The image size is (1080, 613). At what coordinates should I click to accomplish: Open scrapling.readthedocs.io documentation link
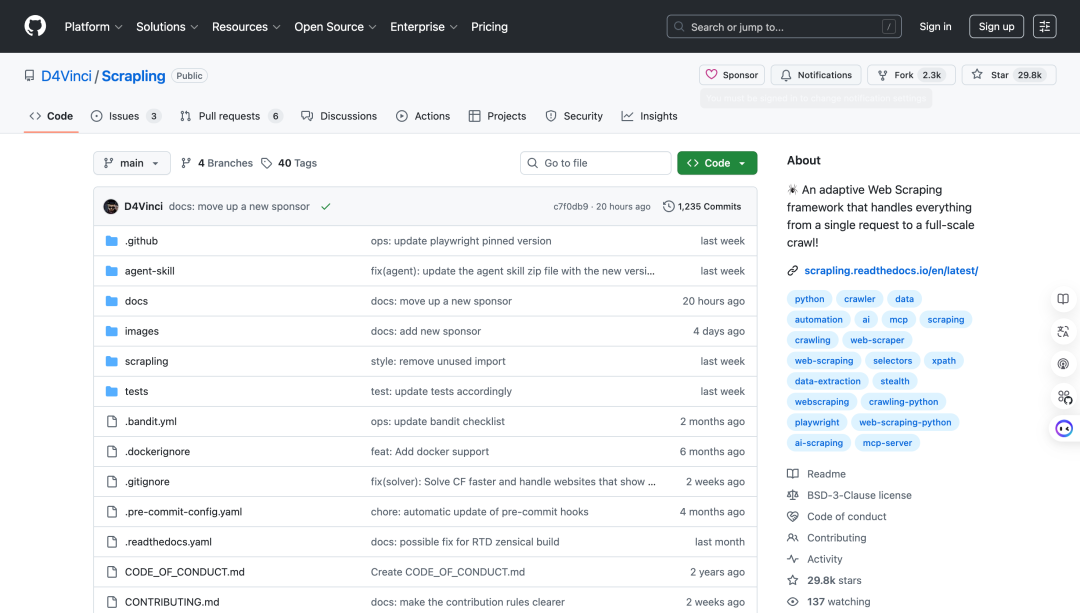click(891, 271)
